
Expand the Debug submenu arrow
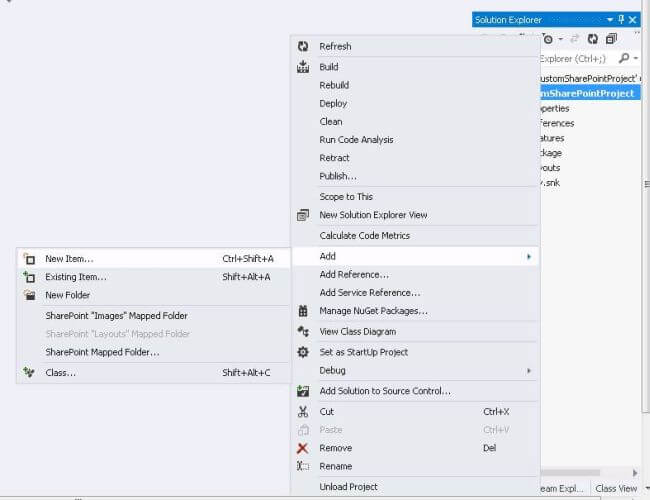pyautogui.click(x=528, y=371)
